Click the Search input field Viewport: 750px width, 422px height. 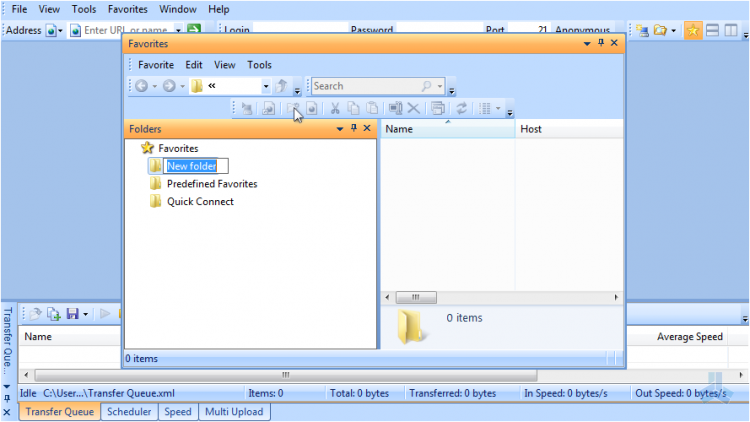[x=367, y=86]
